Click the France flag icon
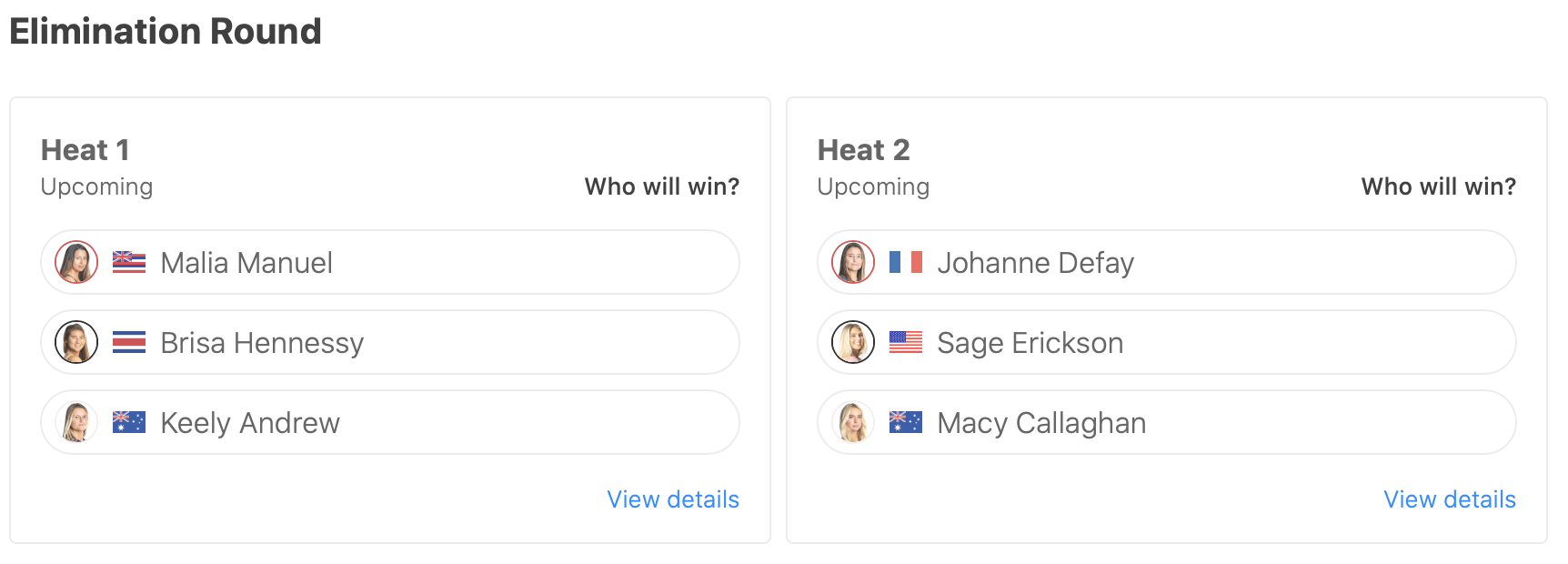The height and width of the screenshot is (564, 1568). pyautogui.click(x=906, y=262)
